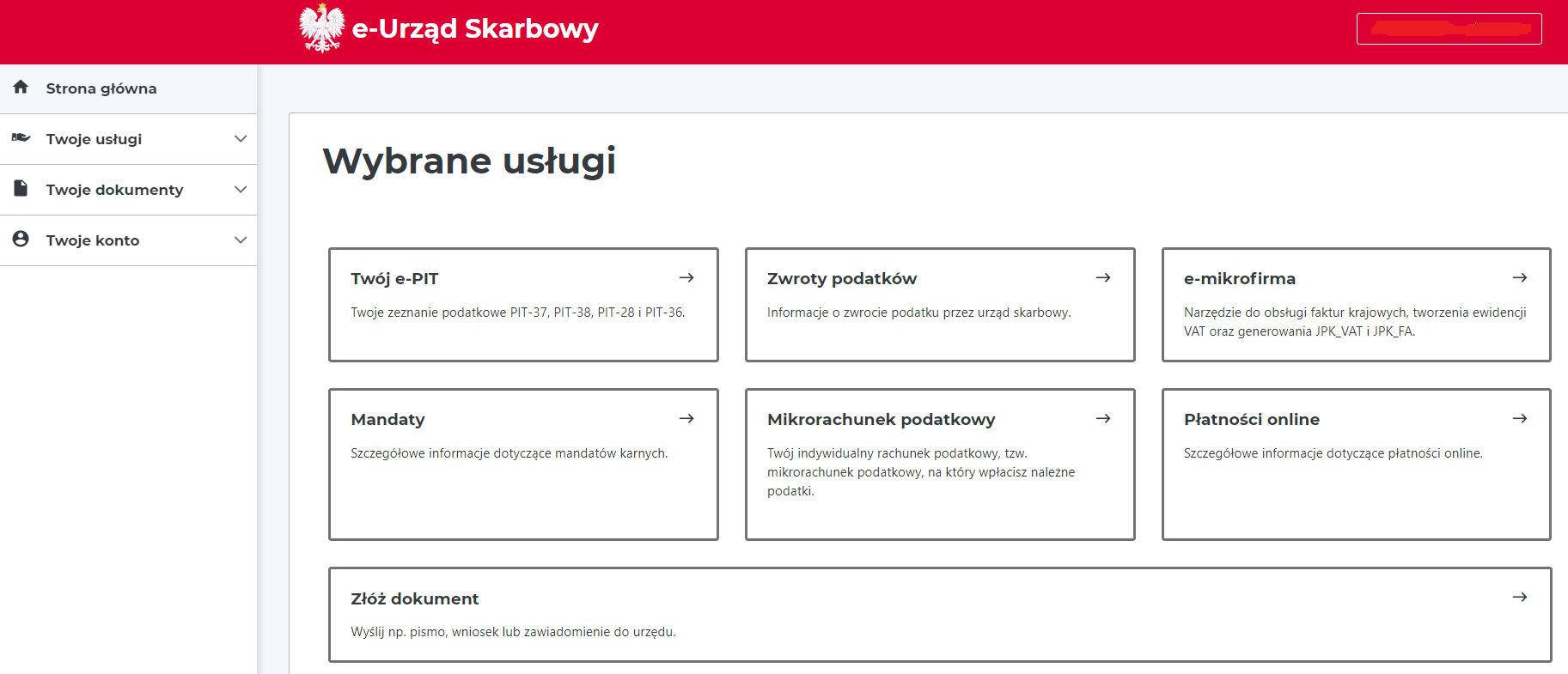Click the white eagle emblem logo
Viewport: 1568px width, 674px height.
(321, 28)
